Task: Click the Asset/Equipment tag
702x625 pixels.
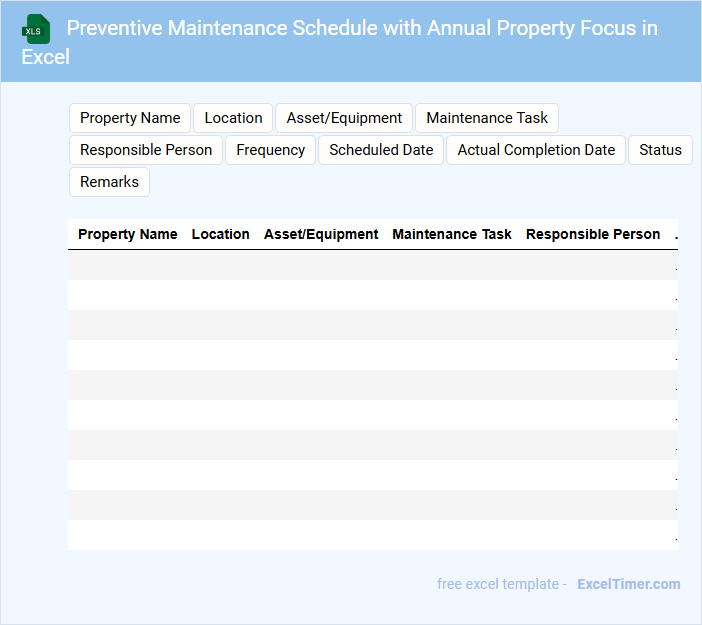Action: click(344, 118)
